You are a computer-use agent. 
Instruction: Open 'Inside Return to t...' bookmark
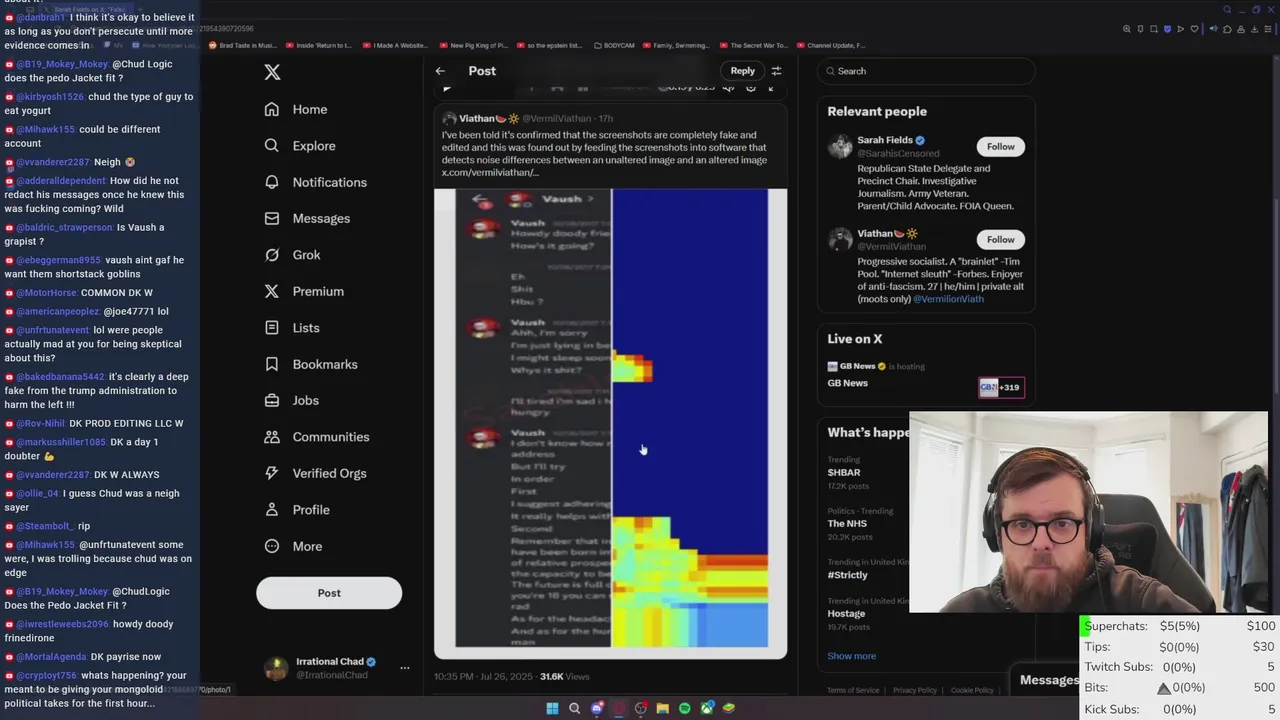(x=319, y=45)
